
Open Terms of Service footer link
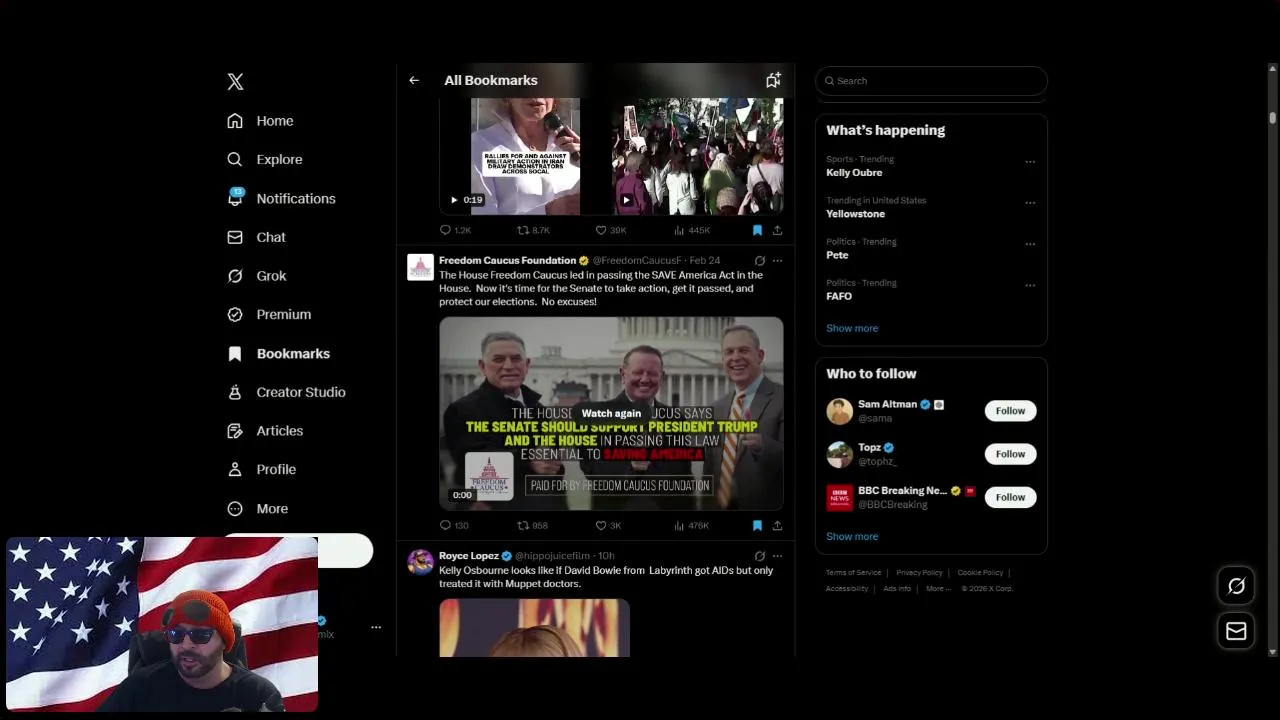[853, 573]
